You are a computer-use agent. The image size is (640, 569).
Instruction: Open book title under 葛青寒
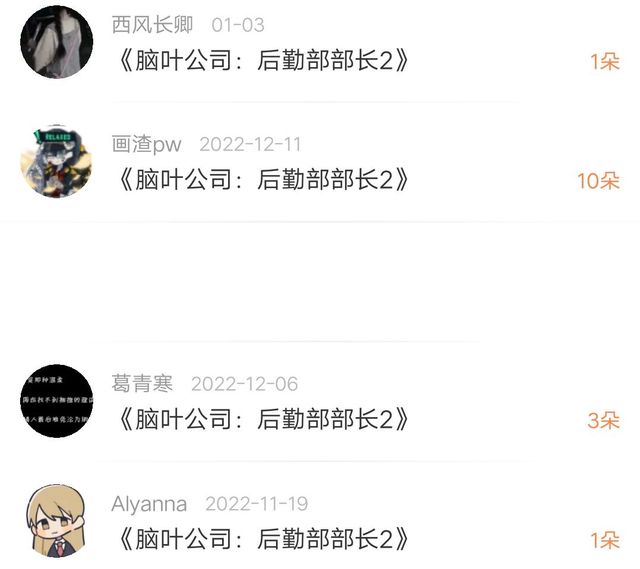point(263,420)
